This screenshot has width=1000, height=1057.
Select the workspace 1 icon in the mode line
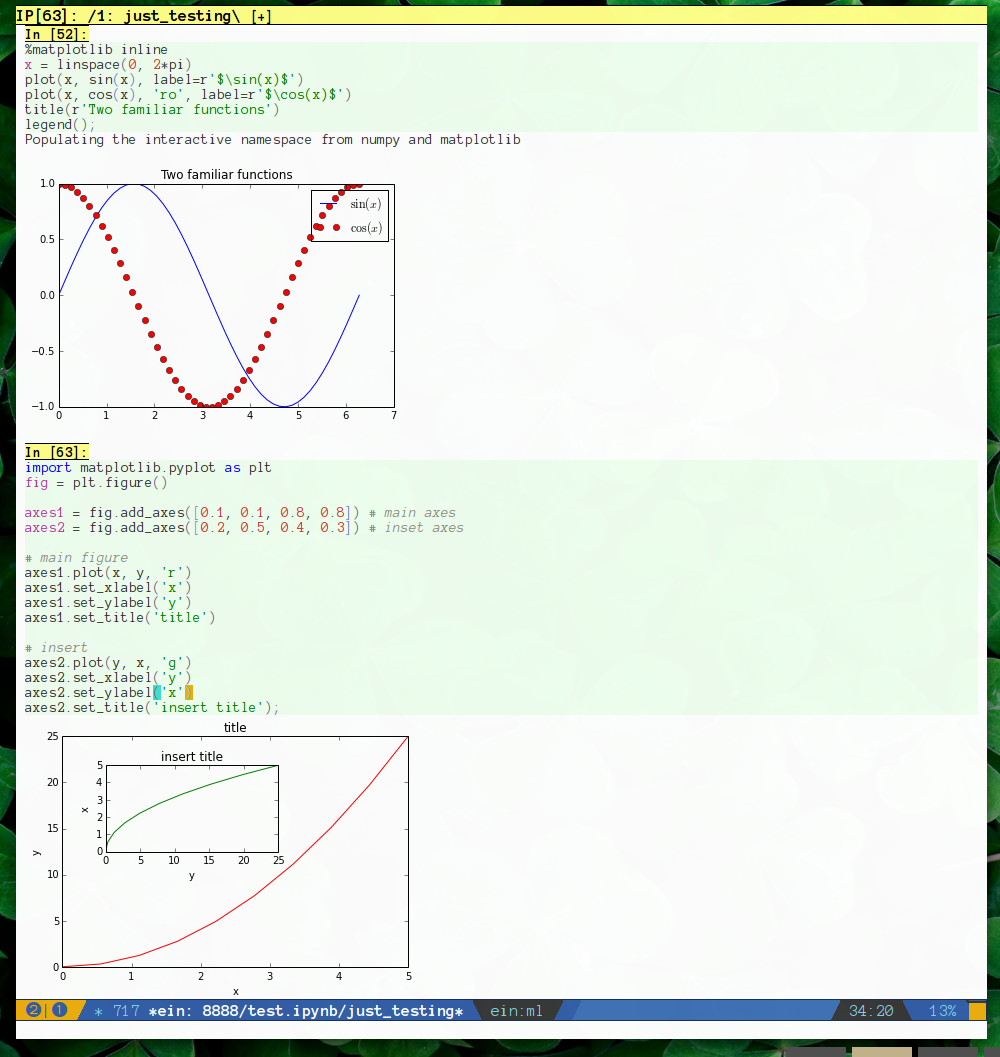59,1010
